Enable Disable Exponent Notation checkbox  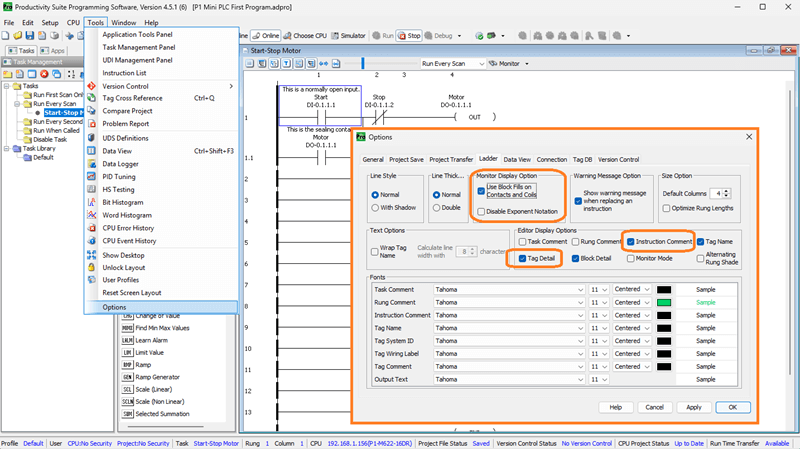click(x=481, y=211)
